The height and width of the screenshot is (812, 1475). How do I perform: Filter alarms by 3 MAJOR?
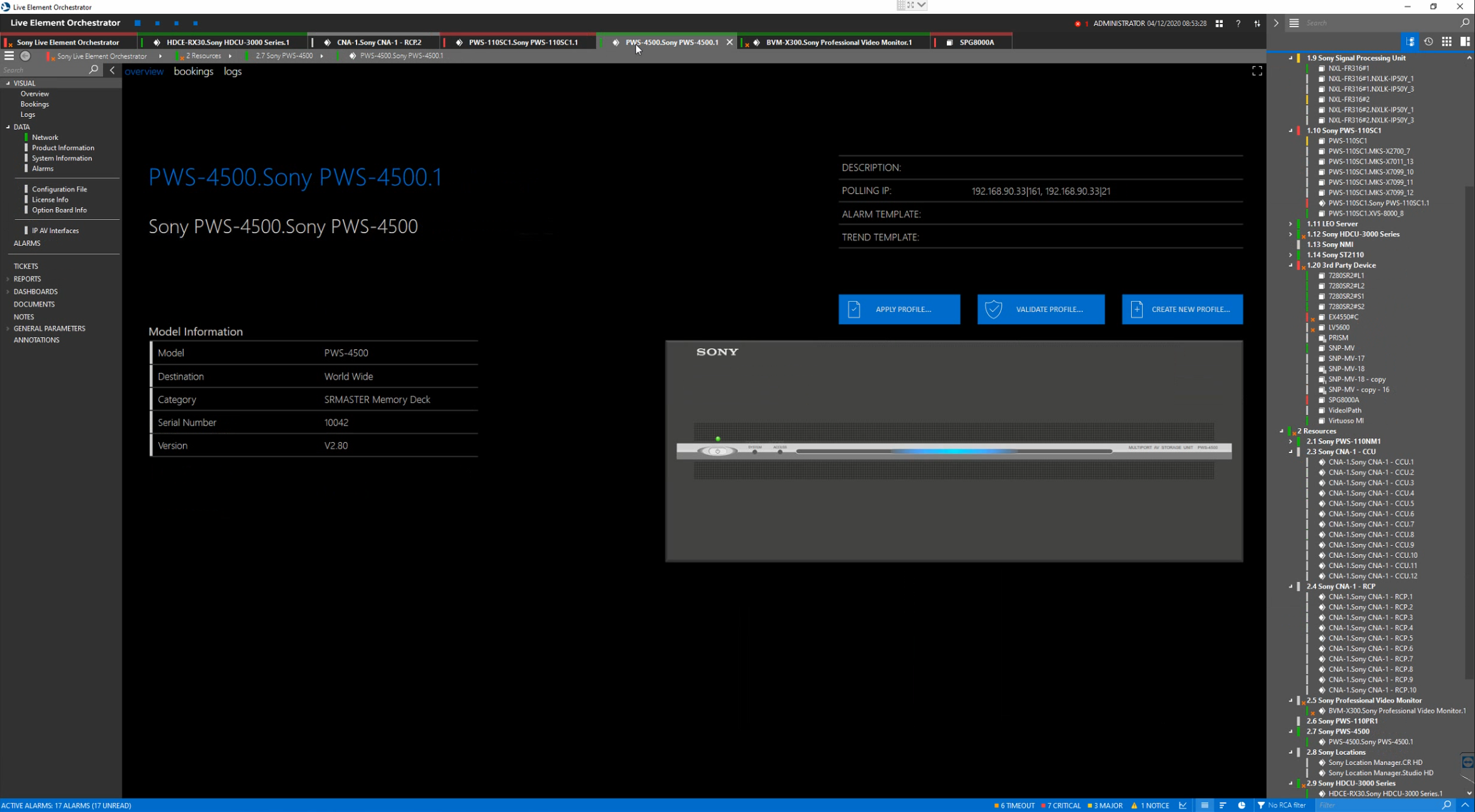pos(1105,805)
